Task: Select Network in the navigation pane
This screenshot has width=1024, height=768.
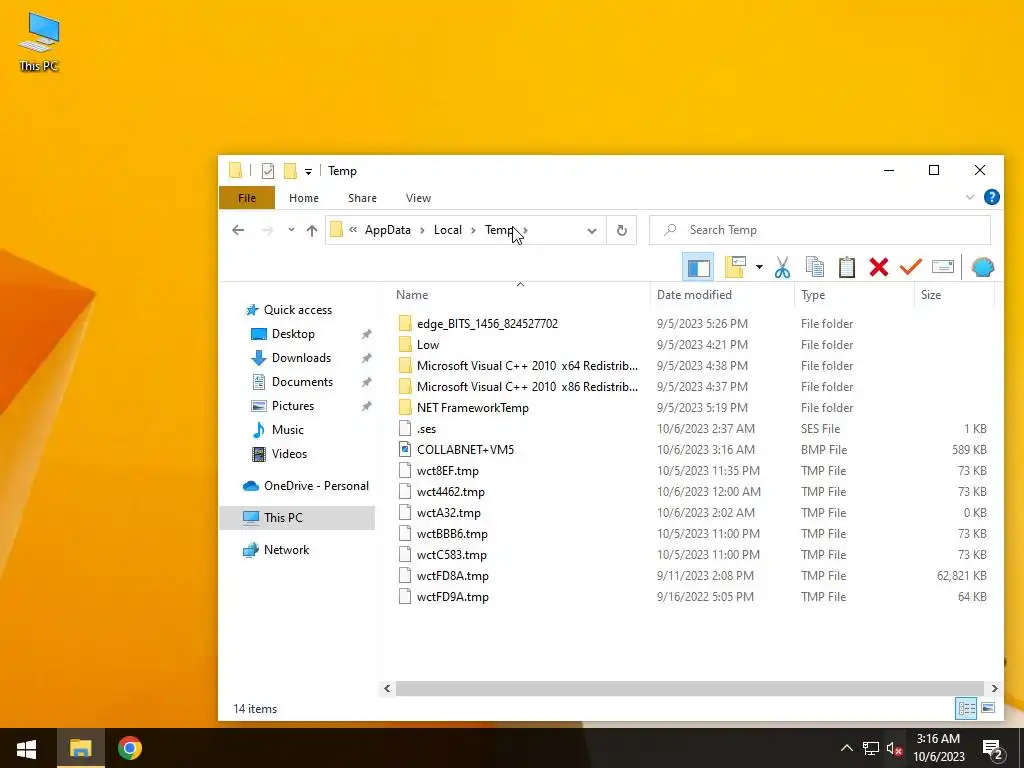Action: click(x=286, y=550)
